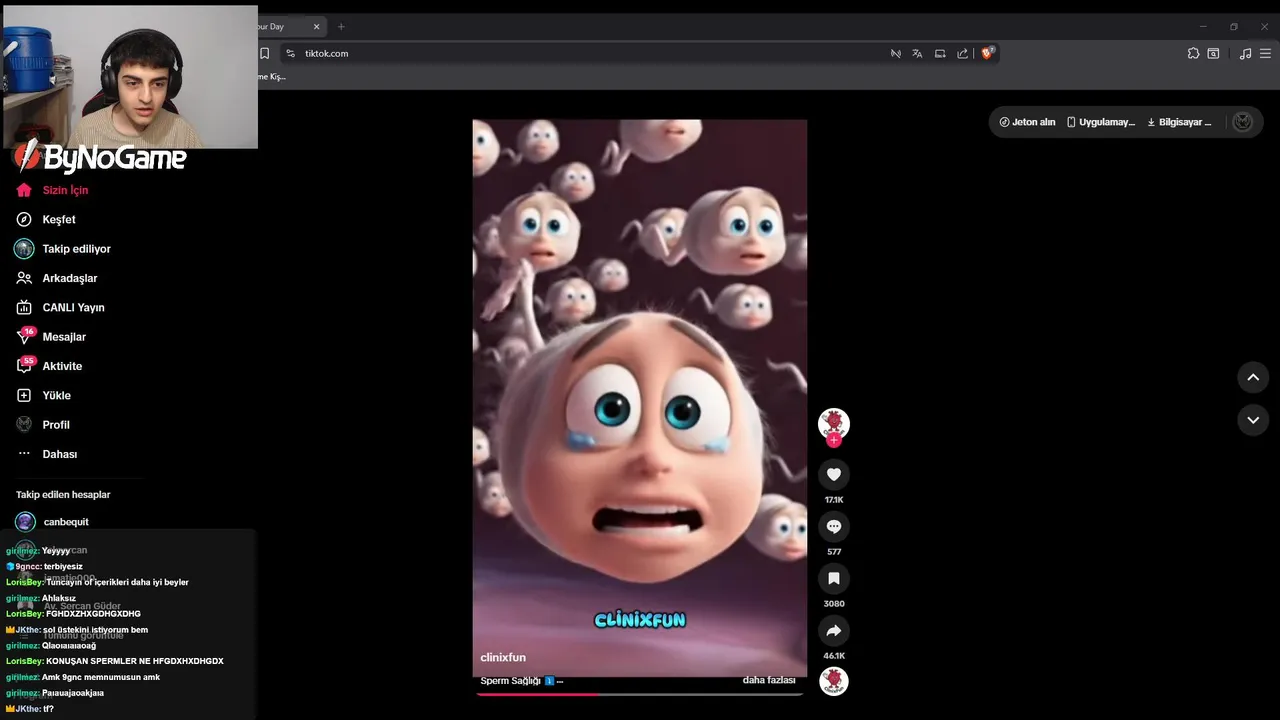Open the sound disc thumbnail
This screenshot has height=720, width=1280.
(x=834, y=681)
